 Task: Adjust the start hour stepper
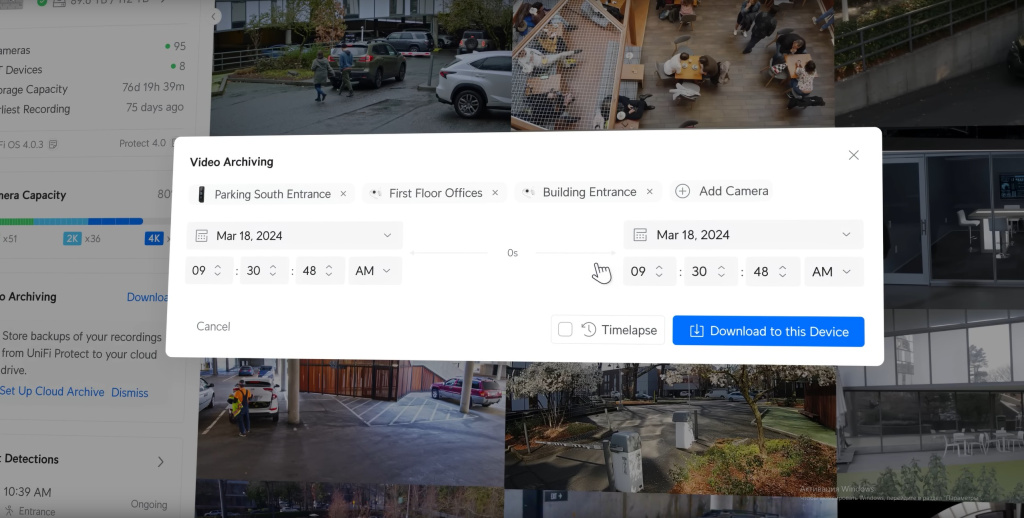click(x=217, y=271)
